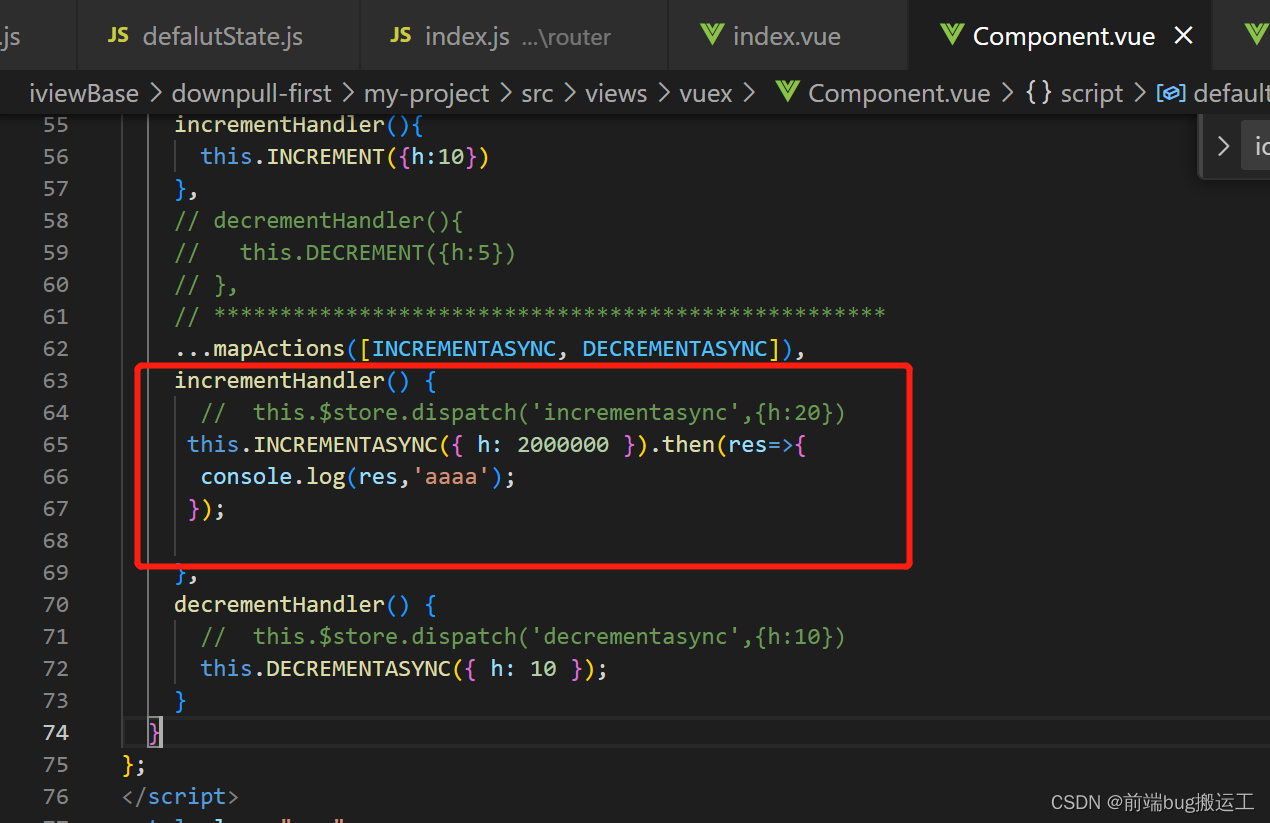The image size is (1270, 823).
Task: Click commented this.DECREMENT({h:5}) line
Action: click(x=378, y=253)
